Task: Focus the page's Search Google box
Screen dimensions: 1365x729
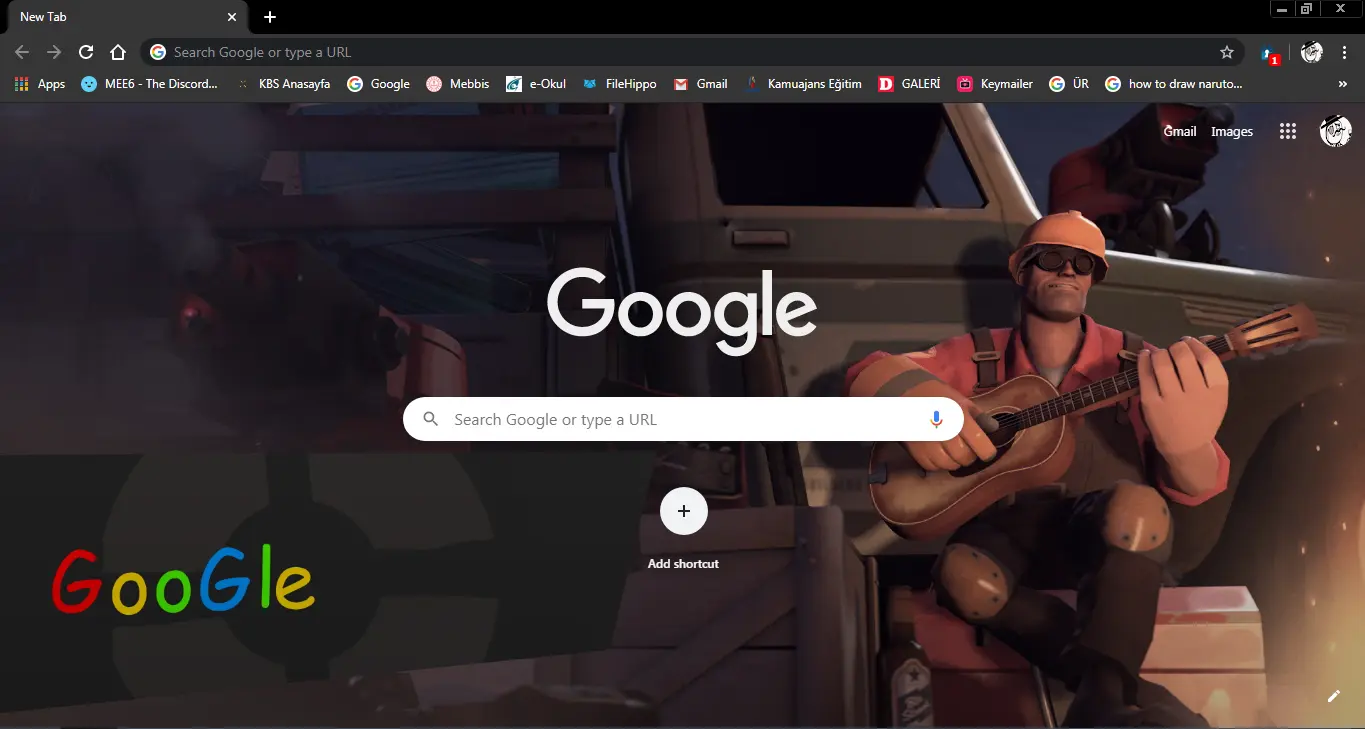Action: [x=683, y=419]
